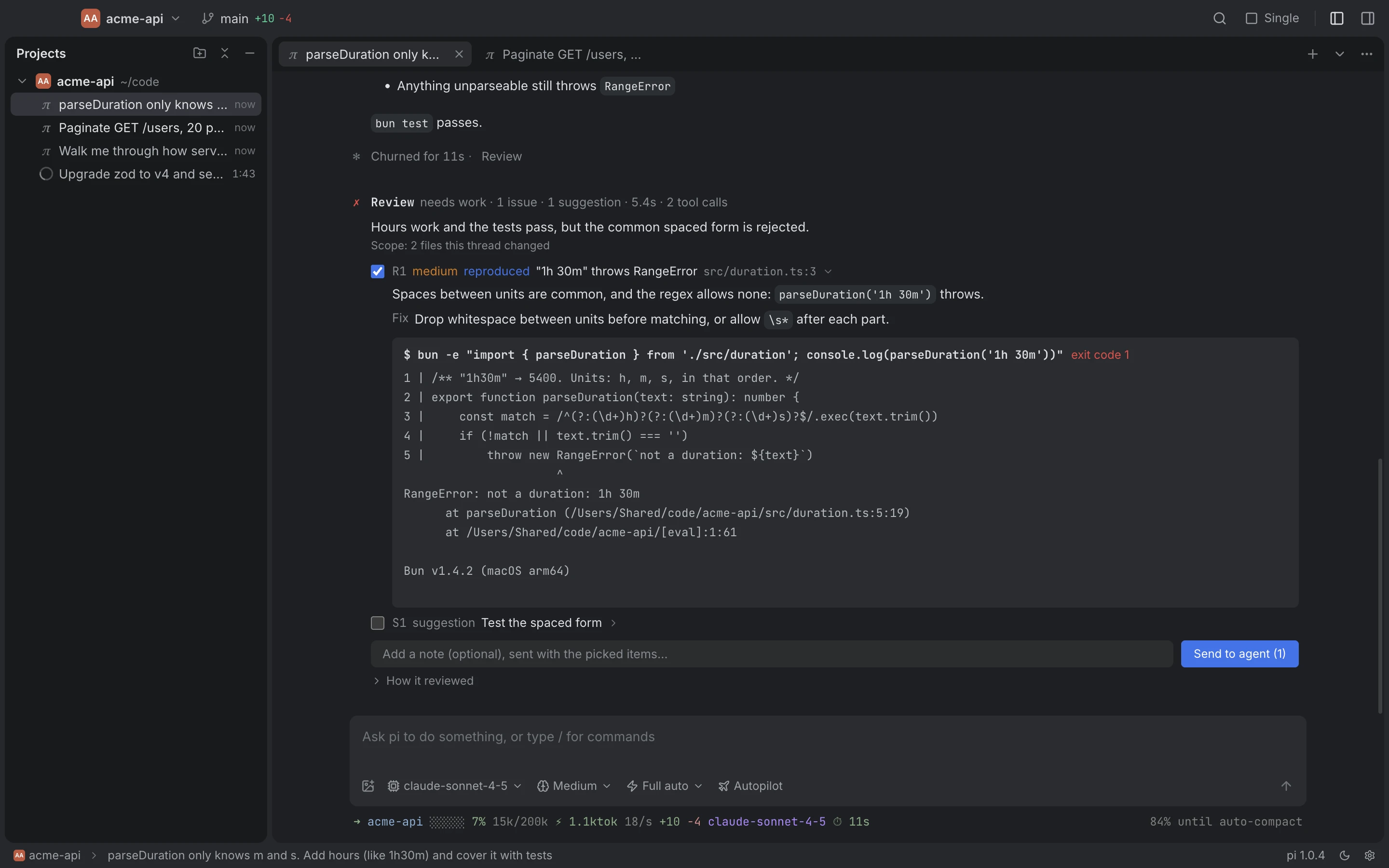Click Send to agent (1) button

[1240, 654]
